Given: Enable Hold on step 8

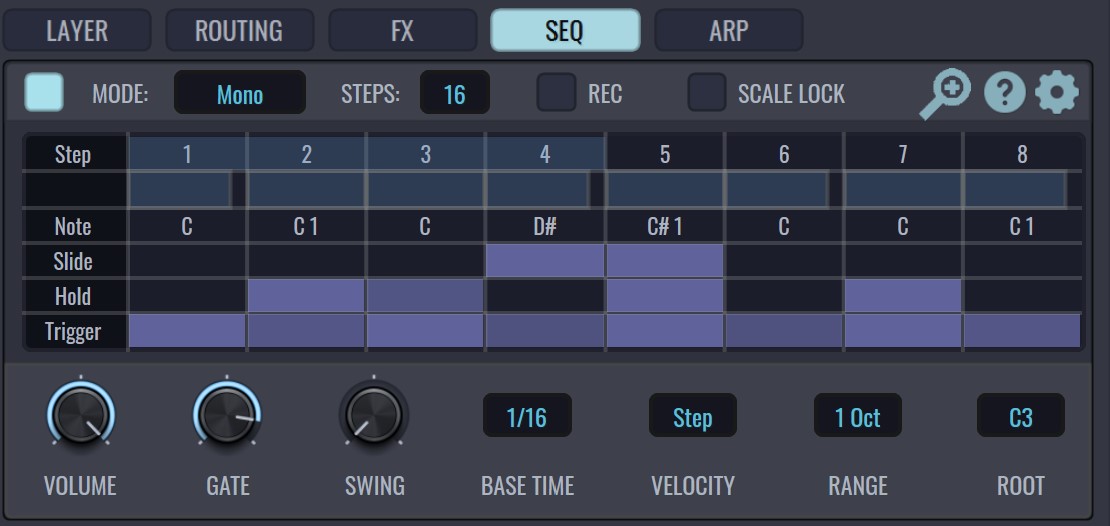Looking at the screenshot, I should (1022, 296).
